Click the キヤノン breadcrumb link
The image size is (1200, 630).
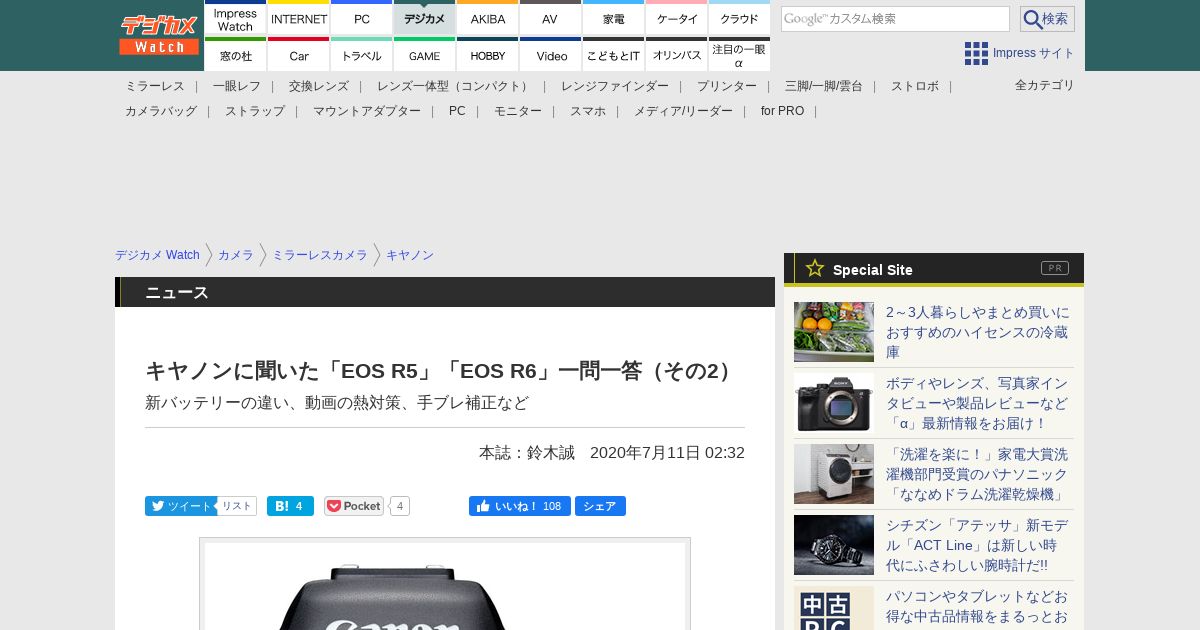[410, 255]
